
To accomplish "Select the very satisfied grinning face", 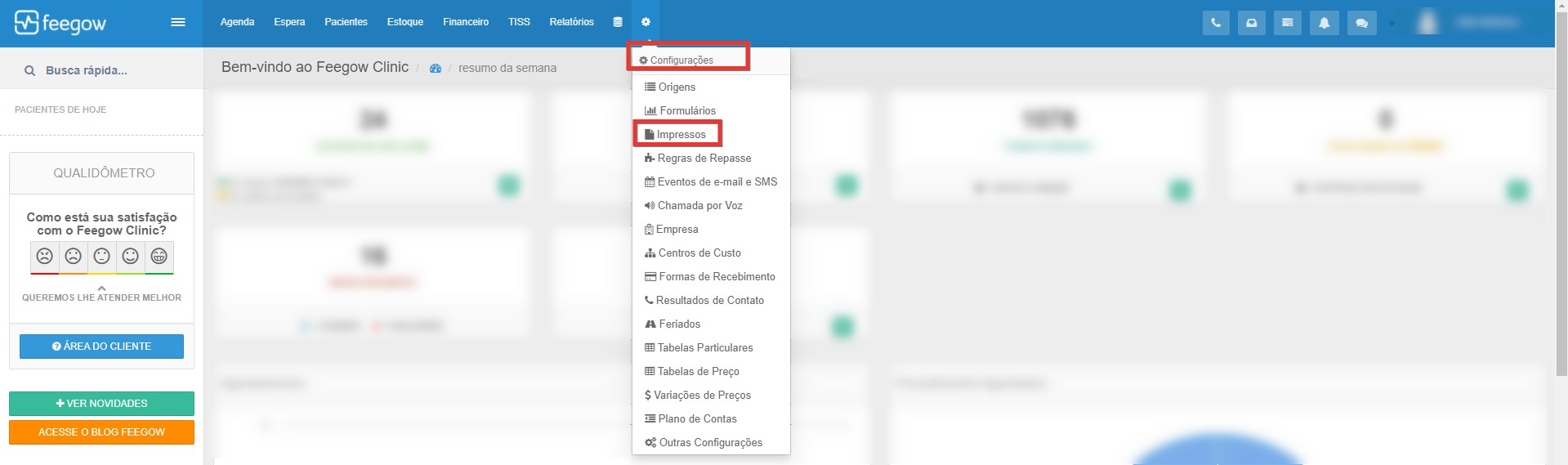I will coord(159,257).
